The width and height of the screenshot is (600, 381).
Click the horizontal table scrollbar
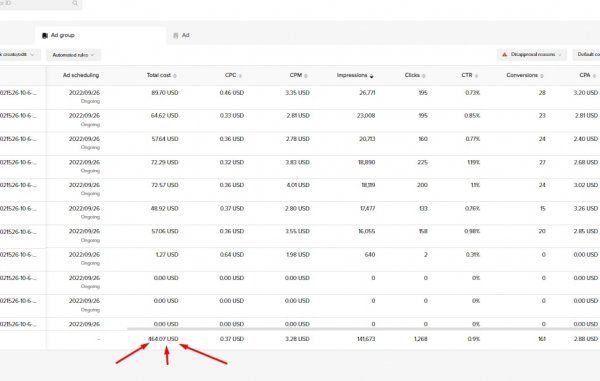pos(363,329)
